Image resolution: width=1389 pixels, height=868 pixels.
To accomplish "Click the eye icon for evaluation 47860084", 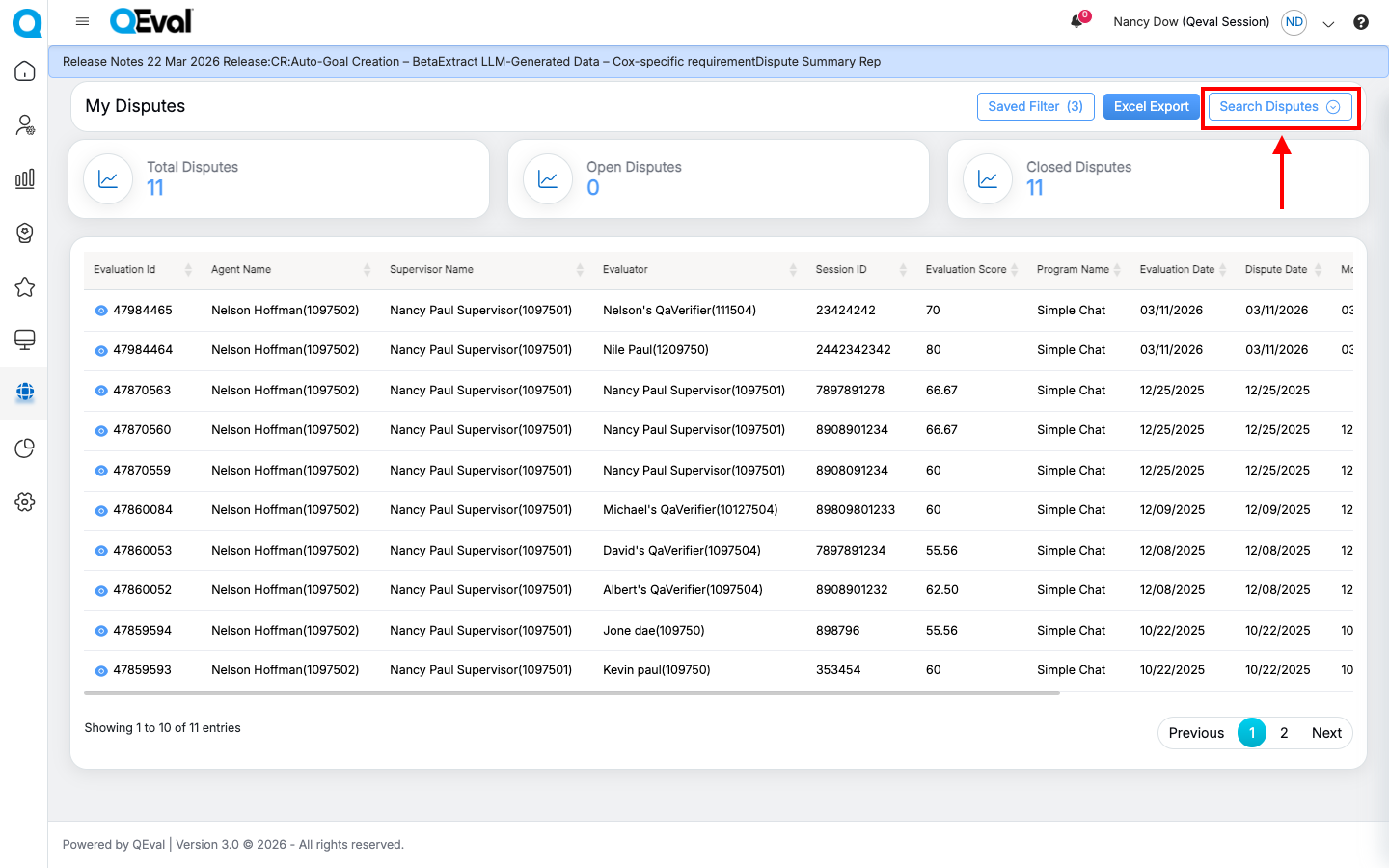I will click(100, 510).
